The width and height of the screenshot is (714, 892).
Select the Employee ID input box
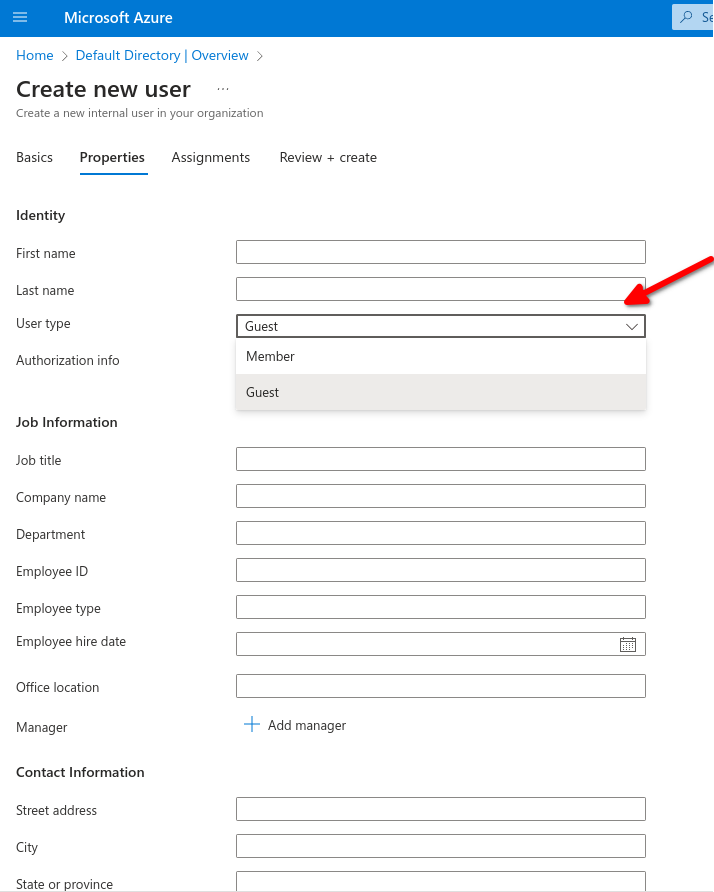point(440,570)
